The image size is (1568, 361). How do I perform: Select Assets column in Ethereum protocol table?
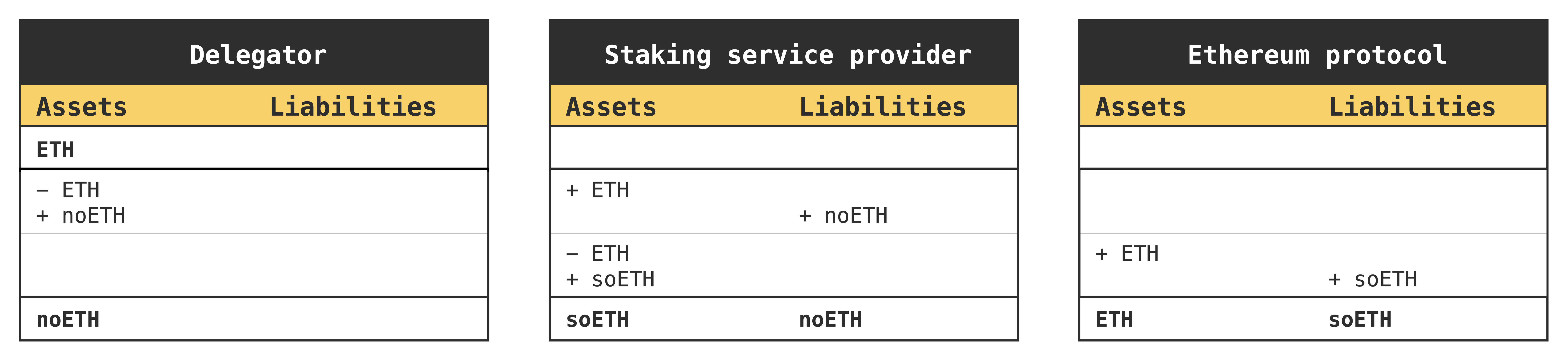click(x=1141, y=107)
